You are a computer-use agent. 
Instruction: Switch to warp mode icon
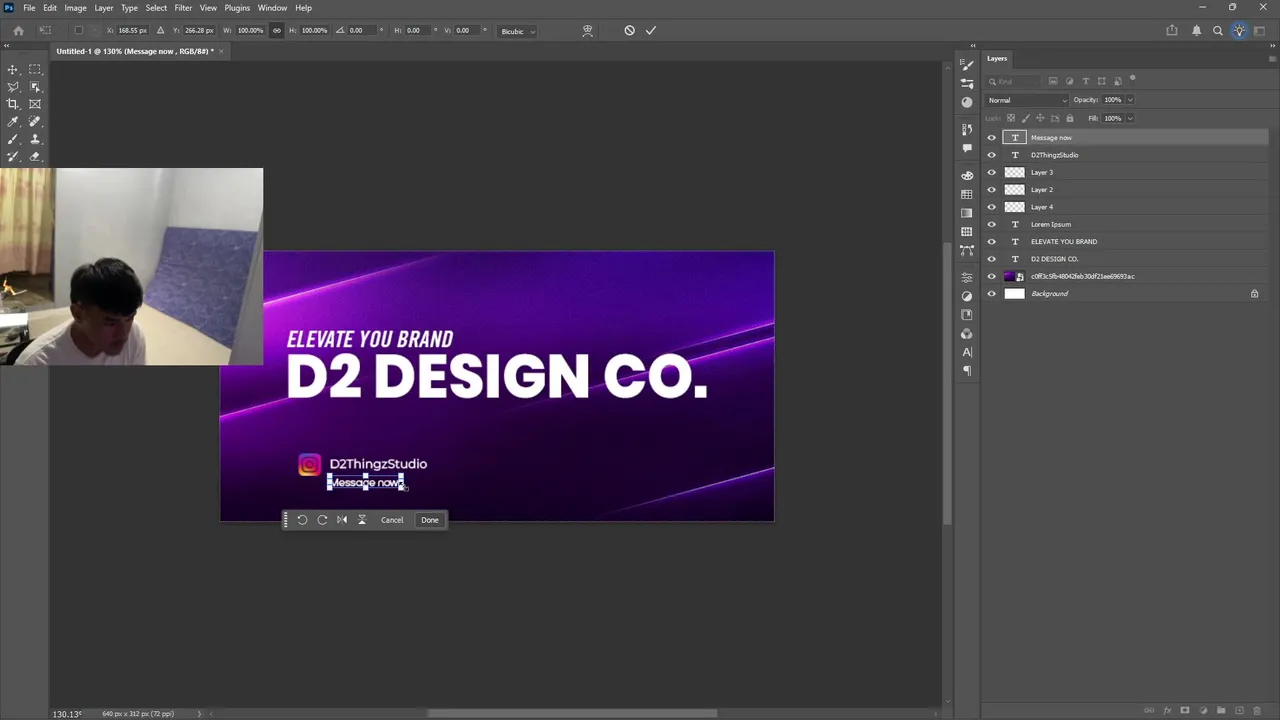pos(588,31)
